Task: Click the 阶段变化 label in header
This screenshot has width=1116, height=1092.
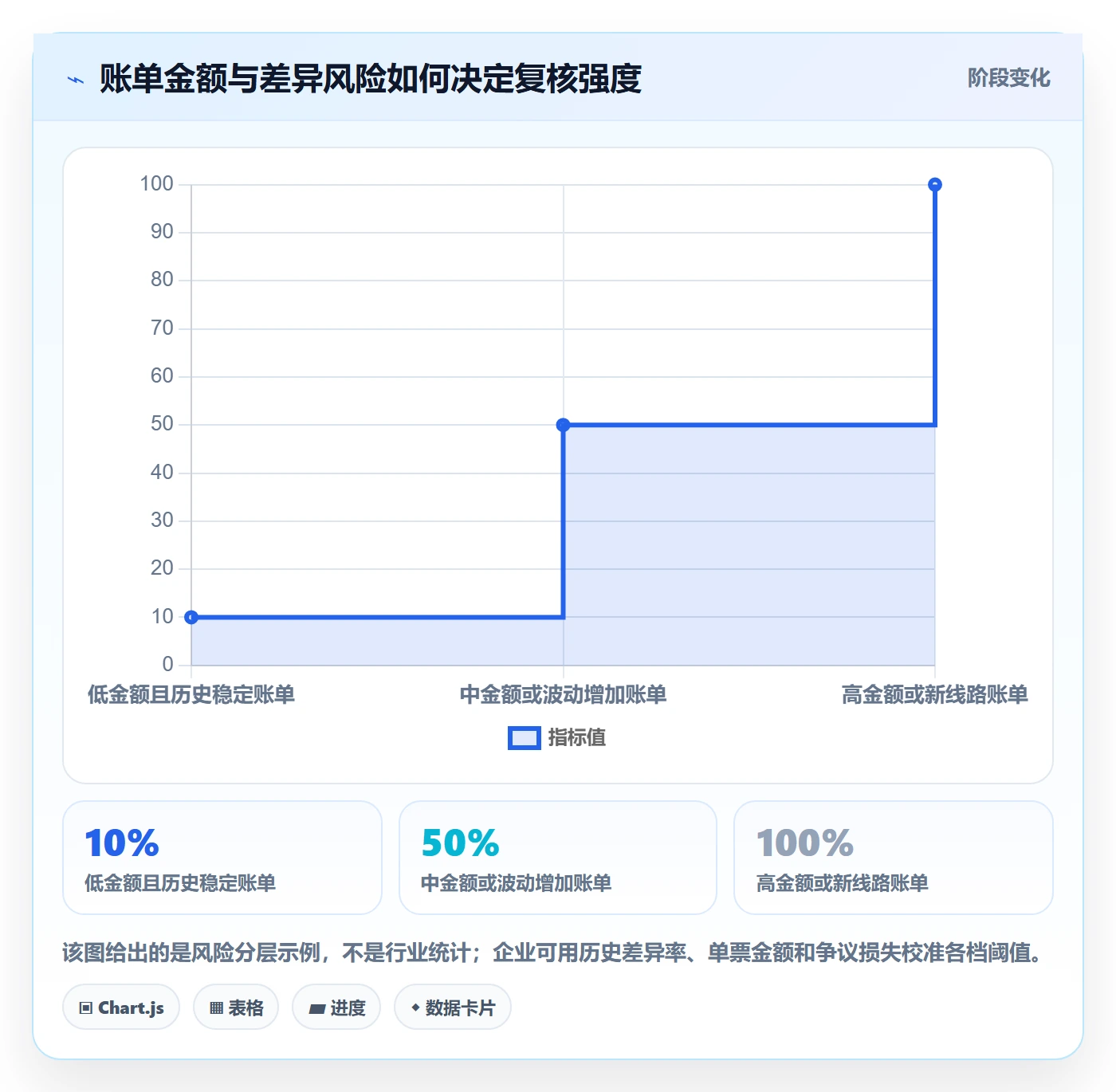Action: [x=1008, y=77]
